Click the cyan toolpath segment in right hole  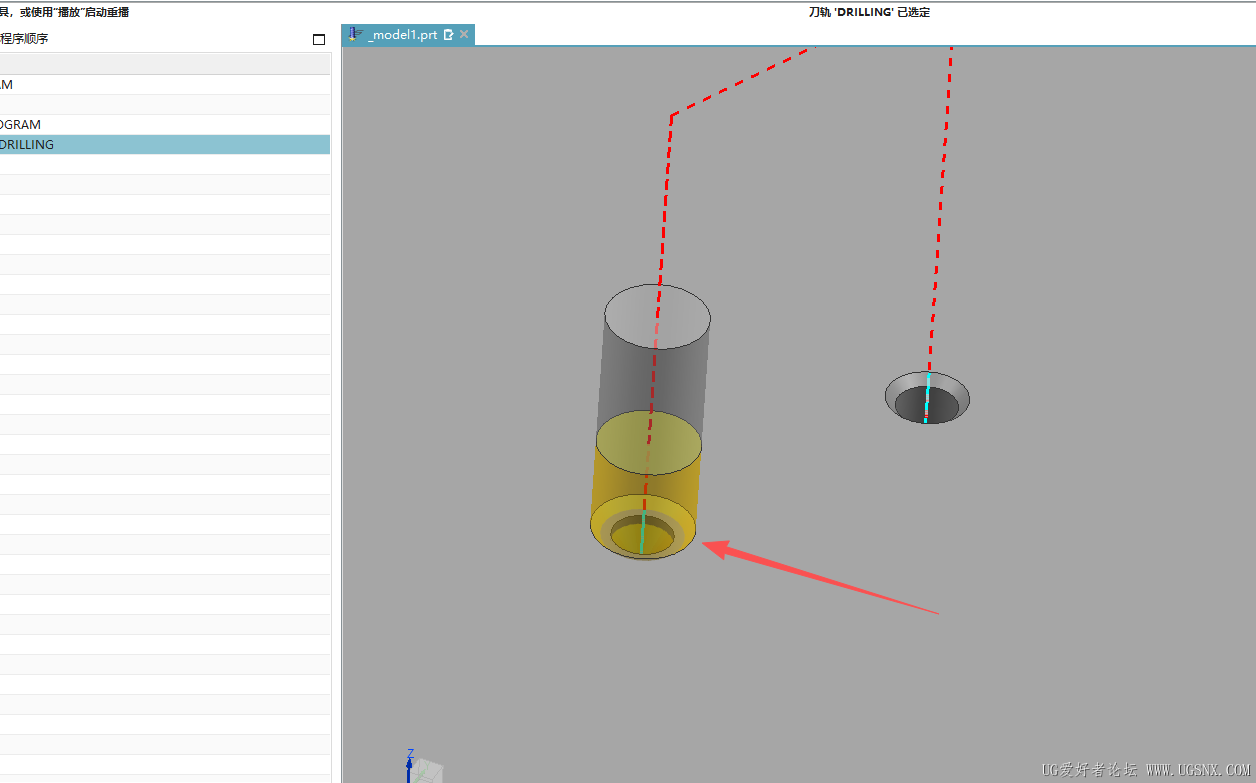click(x=927, y=397)
